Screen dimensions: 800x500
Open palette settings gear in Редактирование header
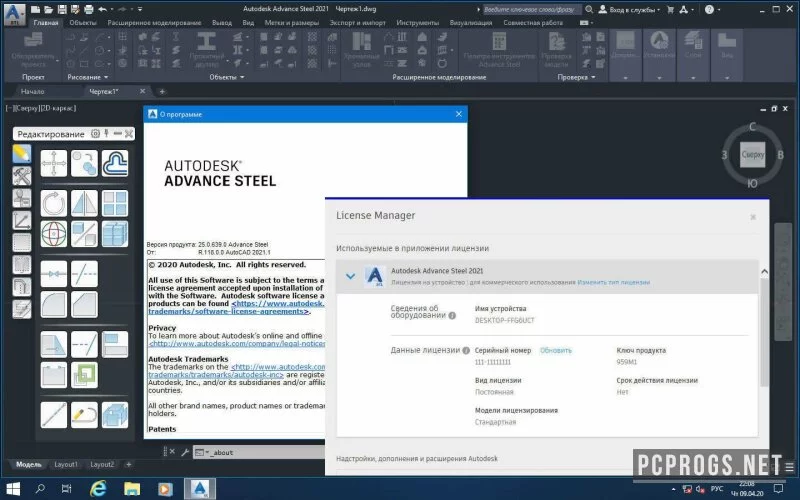tap(95, 134)
